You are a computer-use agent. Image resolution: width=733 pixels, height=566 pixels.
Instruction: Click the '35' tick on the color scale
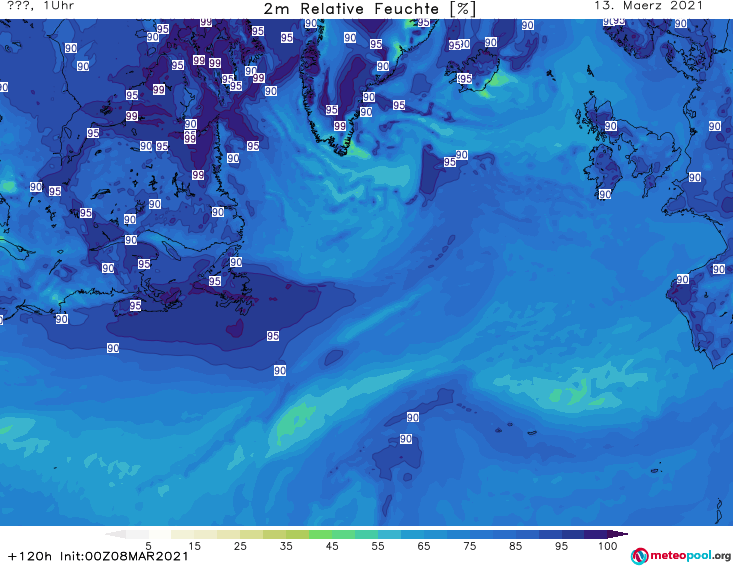(286, 546)
